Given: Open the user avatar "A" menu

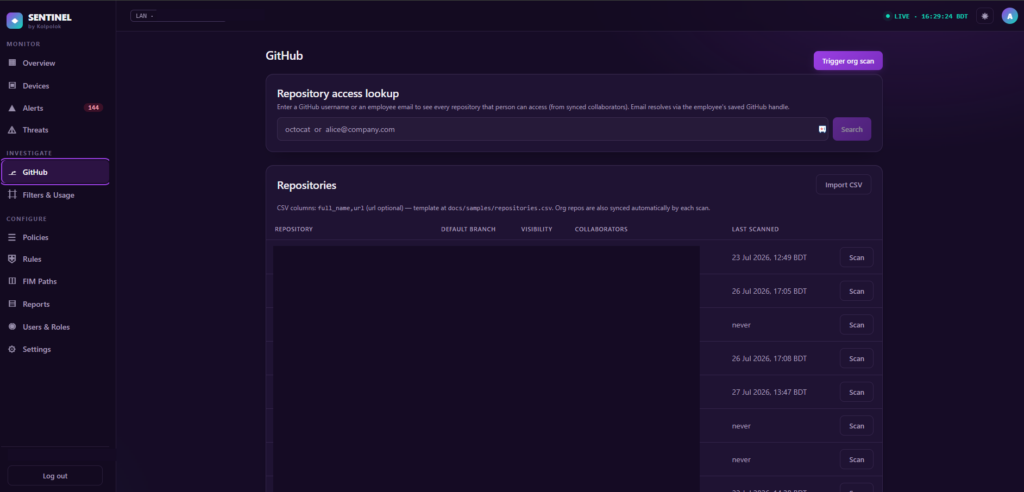Looking at the screenshot, I should tap(1010, 16).
